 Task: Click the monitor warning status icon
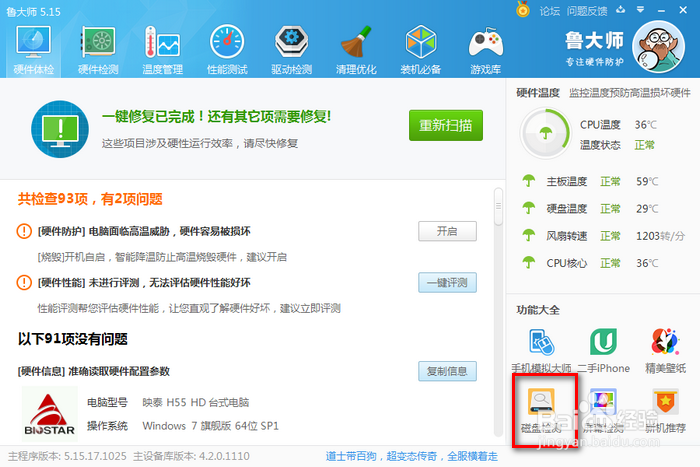(60, 129)
